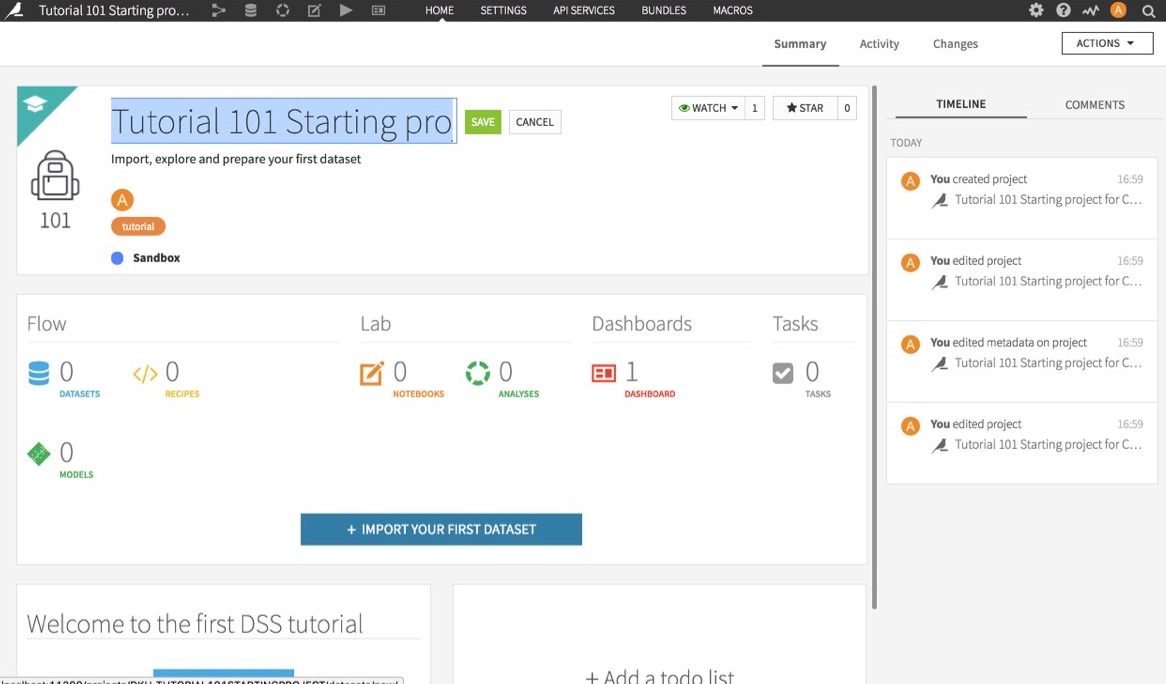This screenshot has height=684, width=1166.
Task: Switch to the Activity tab
Action: click(879, 44)
